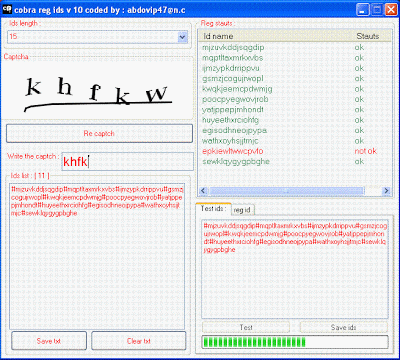
Task: Select row wathxoyhsjjtmjc in the list
Action: (295, 140)
